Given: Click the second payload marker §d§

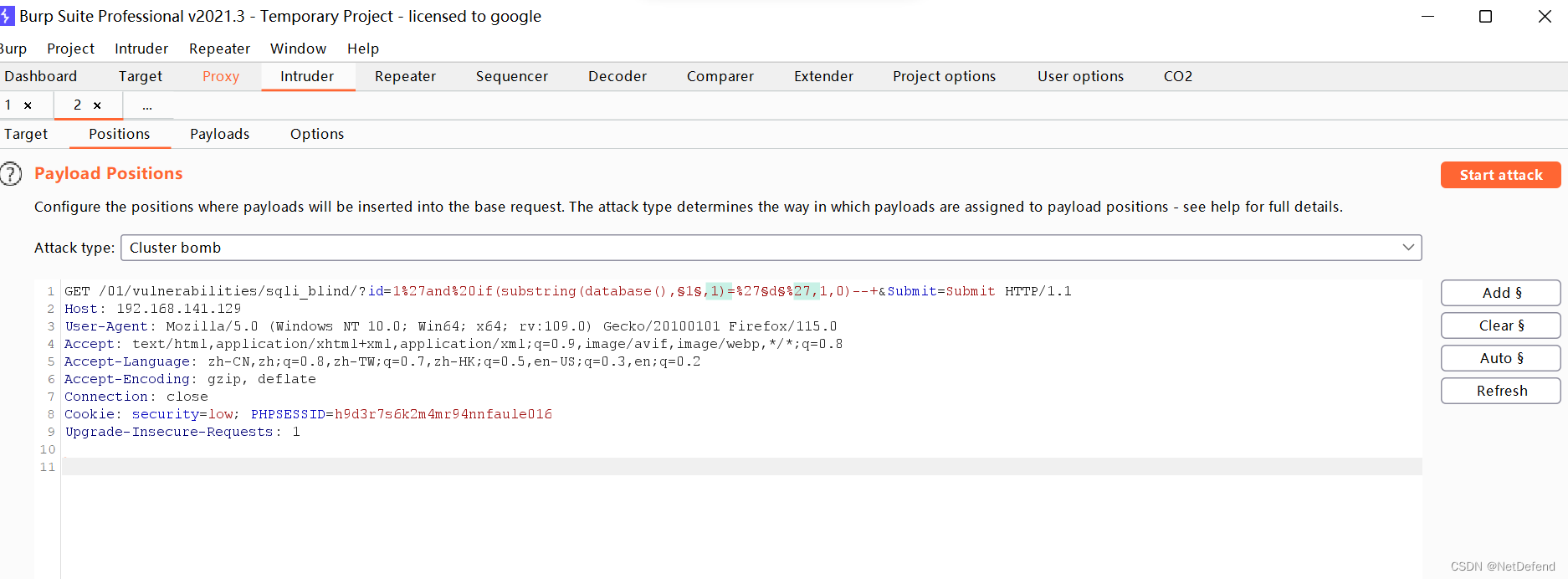Looking at the screenshot, I should 773,291.
